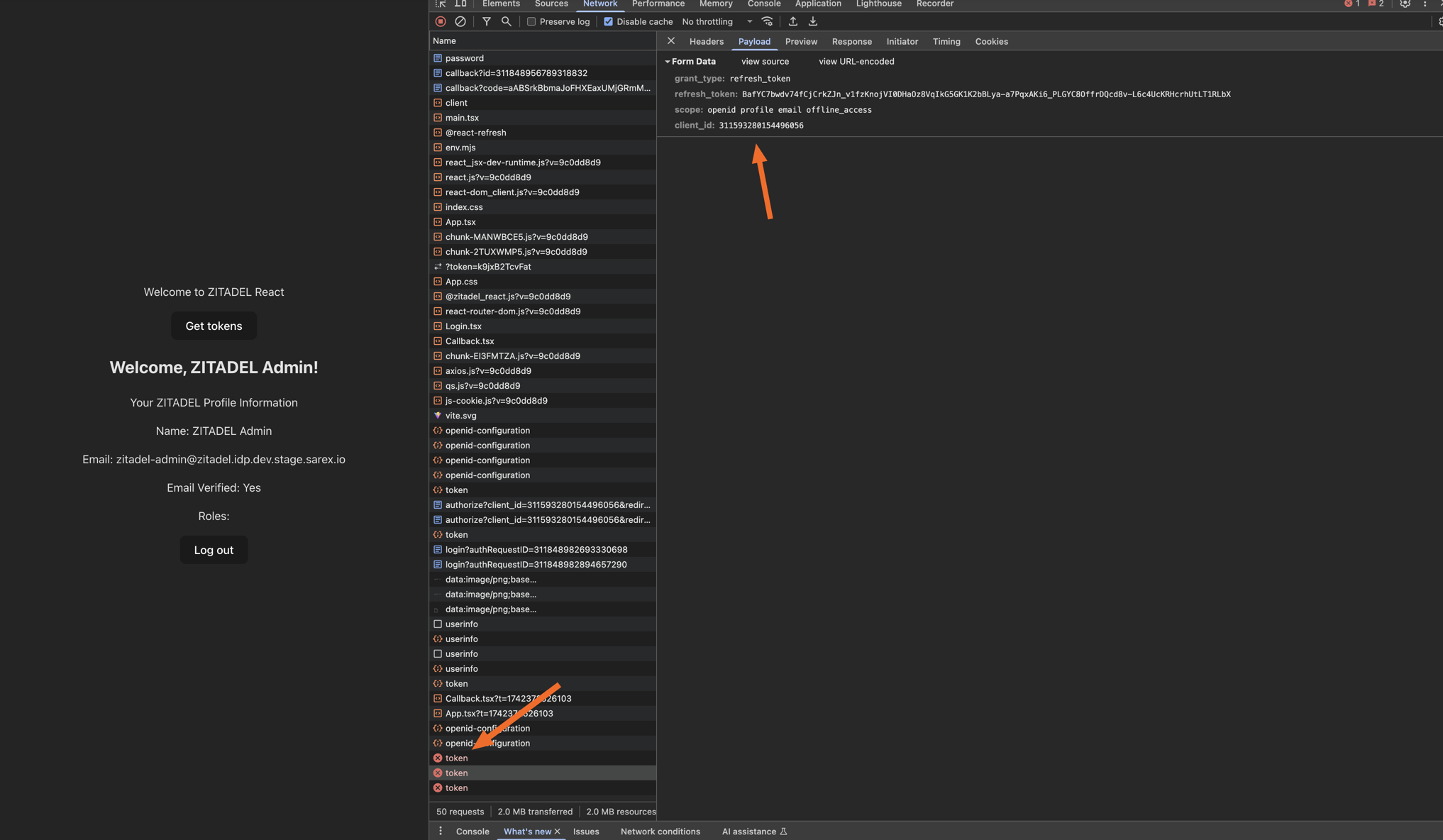Close the What's new drawer tab

tap(557, 831)
